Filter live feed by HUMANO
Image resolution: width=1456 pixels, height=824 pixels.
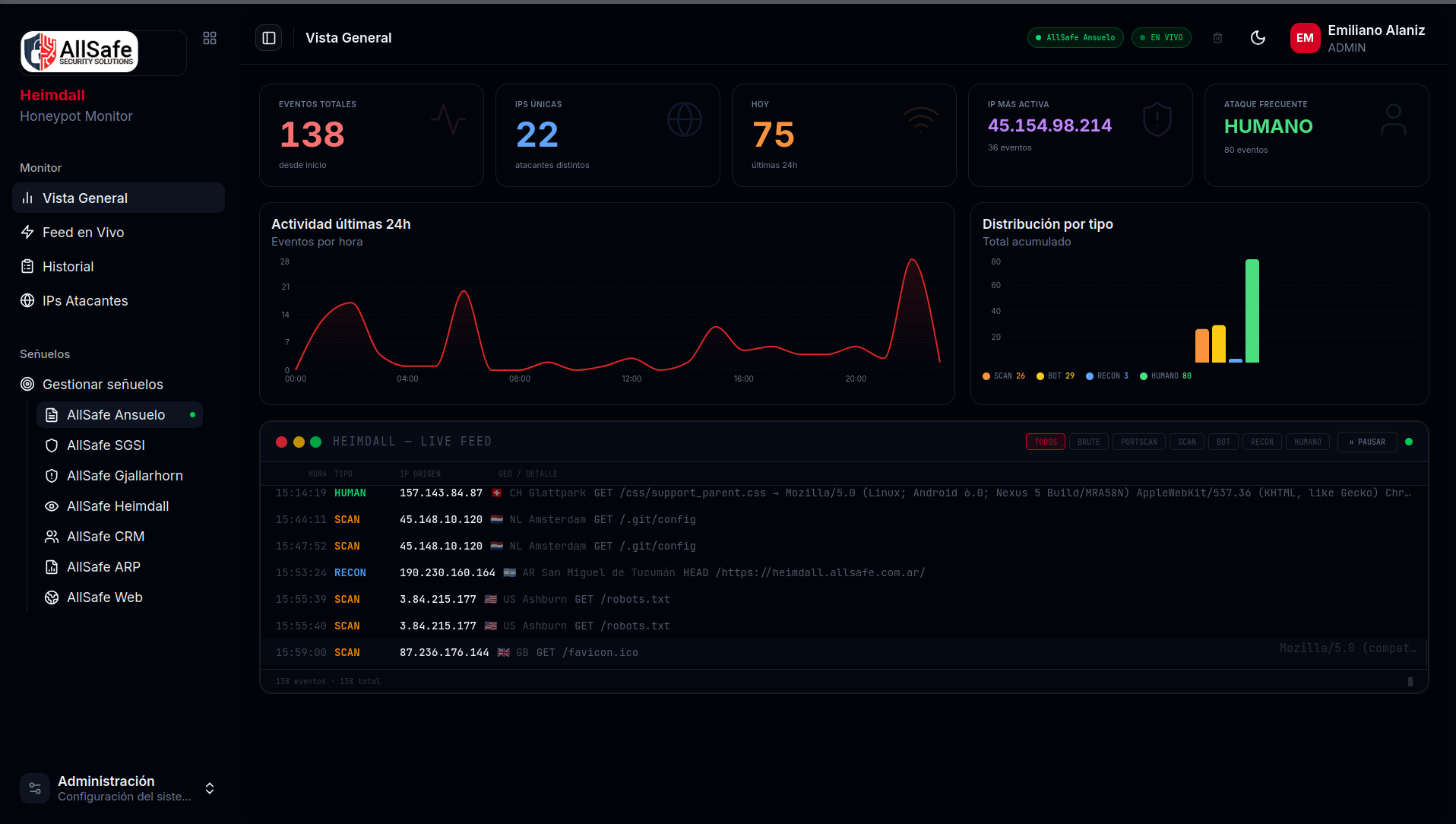pyautogui.click(x=1308, y=442)
